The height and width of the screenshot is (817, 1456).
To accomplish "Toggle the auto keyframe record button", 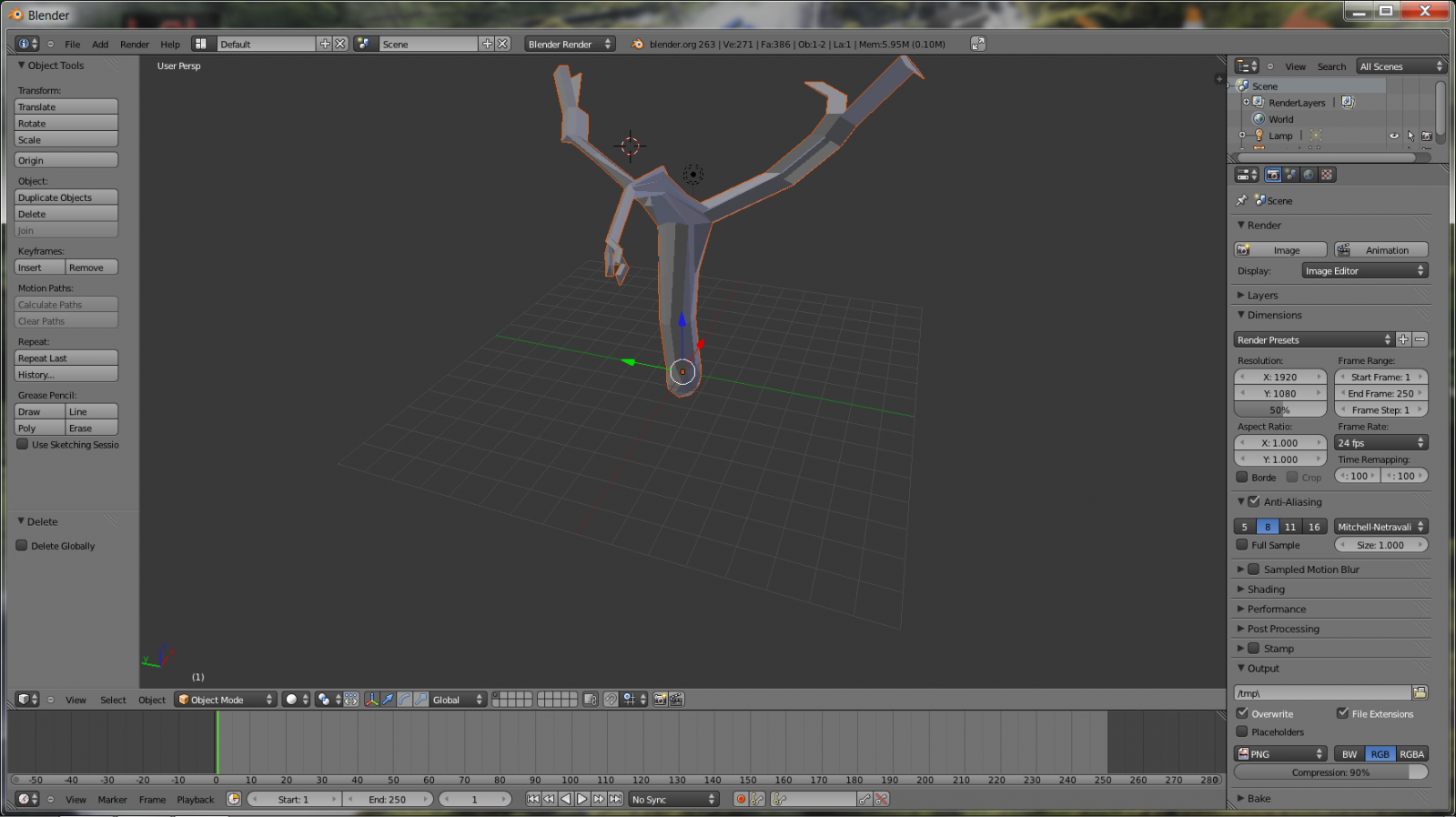I will tap(741, 800).
